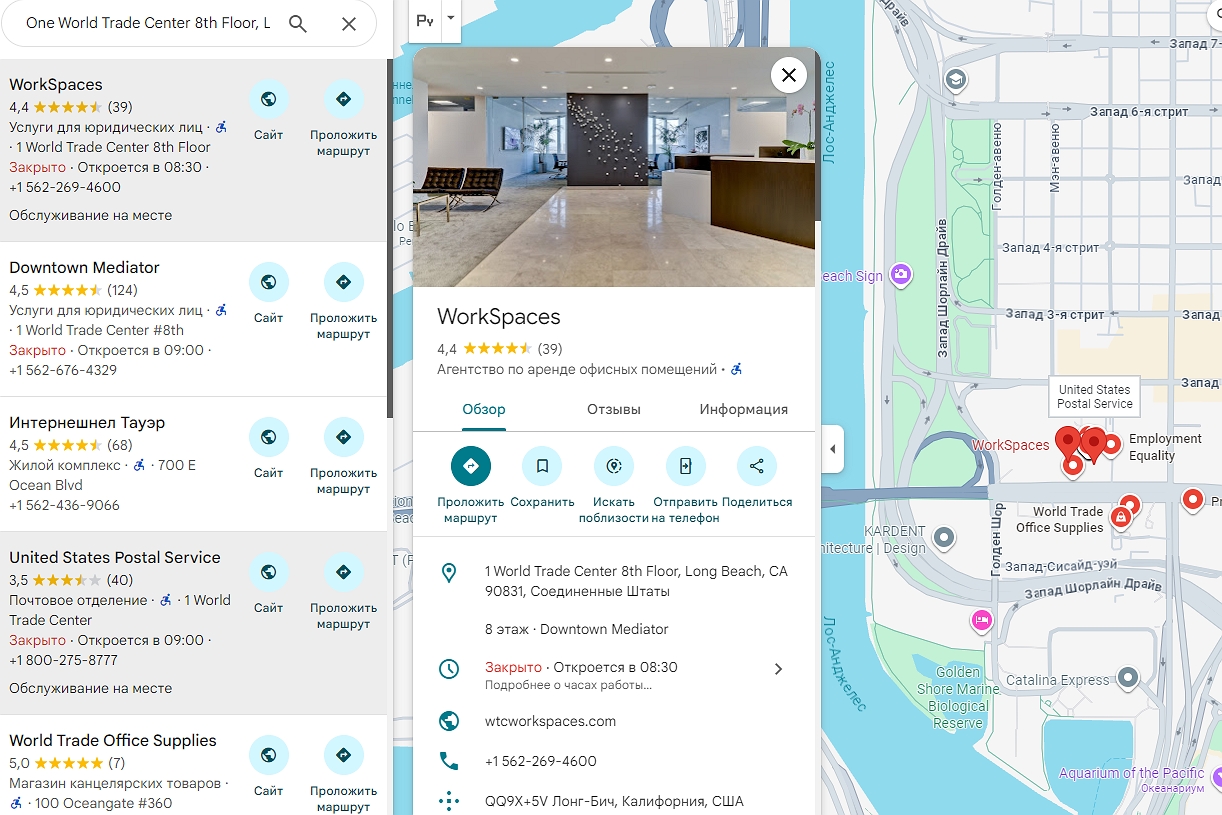Image resolution: width=1222 pixels, height=815 pixels.
Task: Click phone number +1 562-269-4600 in details
Action: click(x=540, y=761)
